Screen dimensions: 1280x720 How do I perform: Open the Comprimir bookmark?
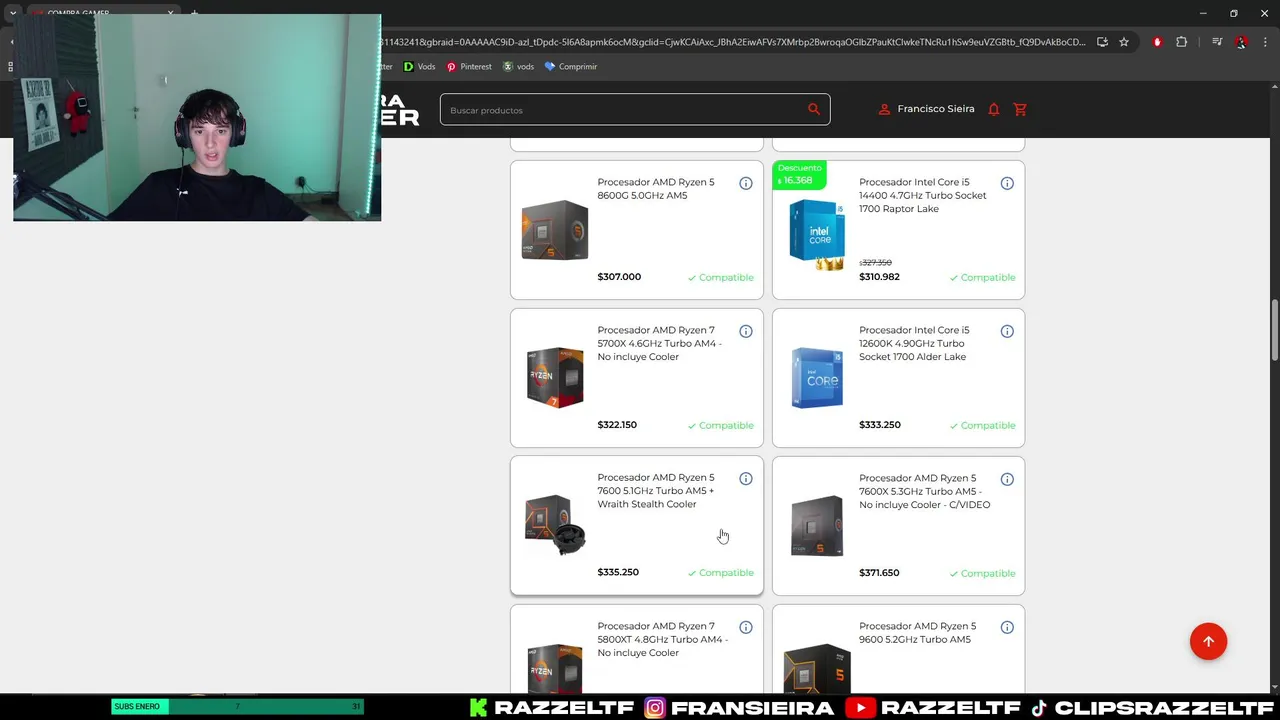tap(571, 66)
